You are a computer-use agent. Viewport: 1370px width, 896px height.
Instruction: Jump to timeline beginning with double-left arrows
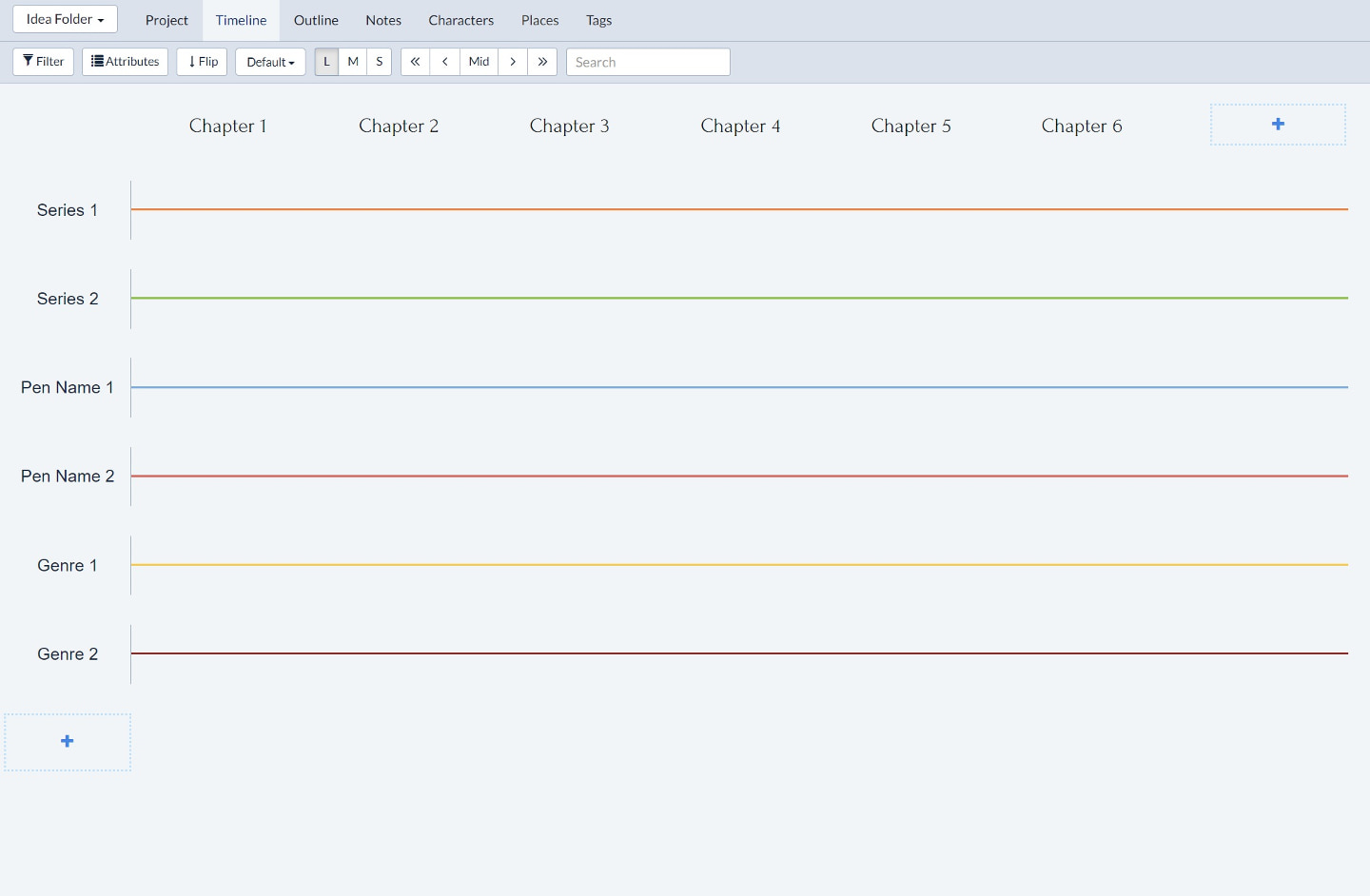click(x=415, y=62)
